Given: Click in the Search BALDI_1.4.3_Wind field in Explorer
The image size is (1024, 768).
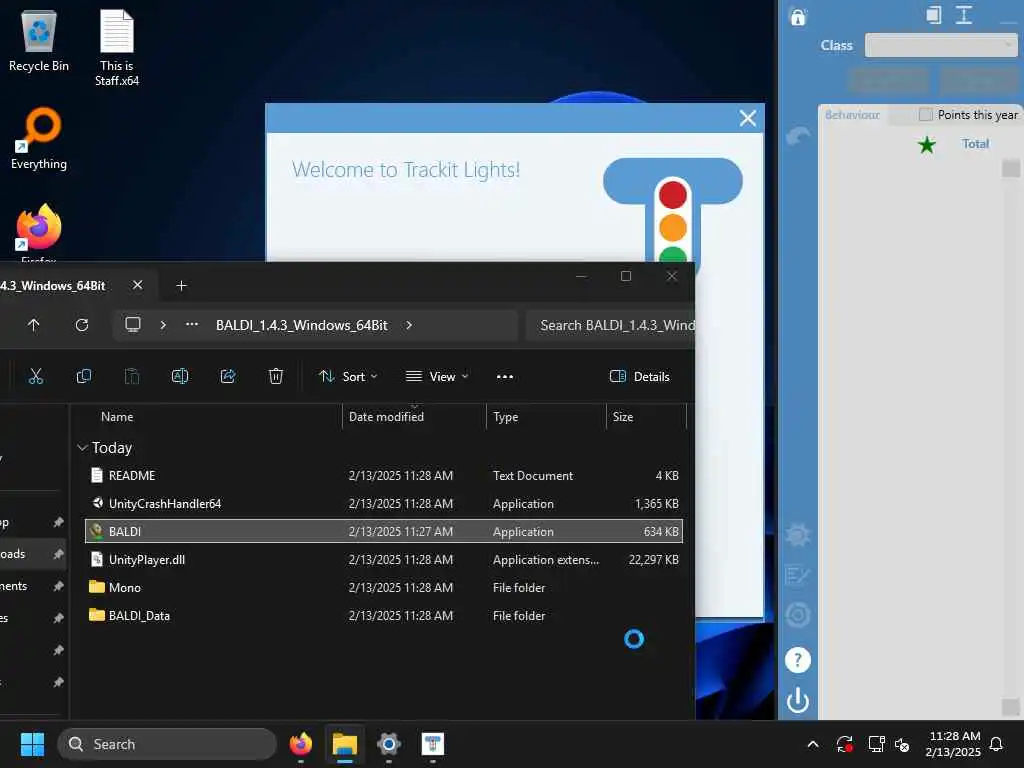Looking at the screenshot, I should pos(611,325).
